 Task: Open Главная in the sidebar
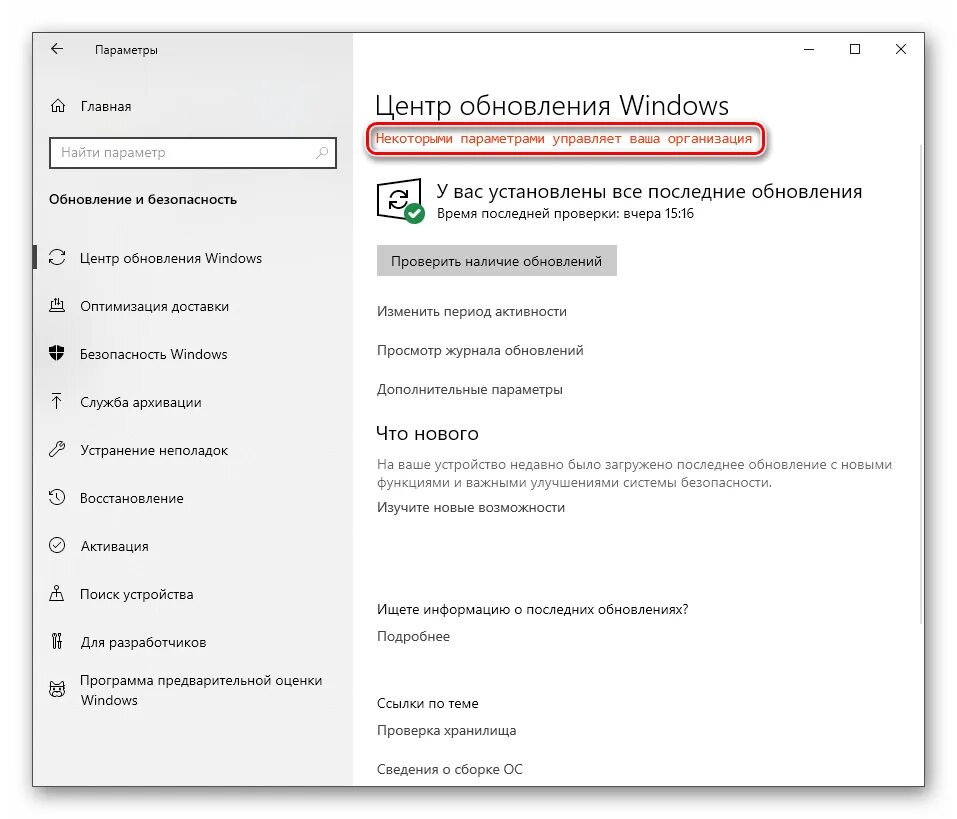(106, 107)
